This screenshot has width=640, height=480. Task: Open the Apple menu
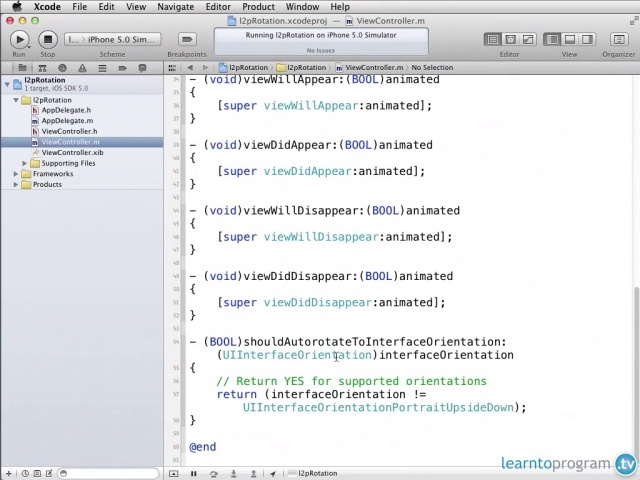[x=17, y=7]
